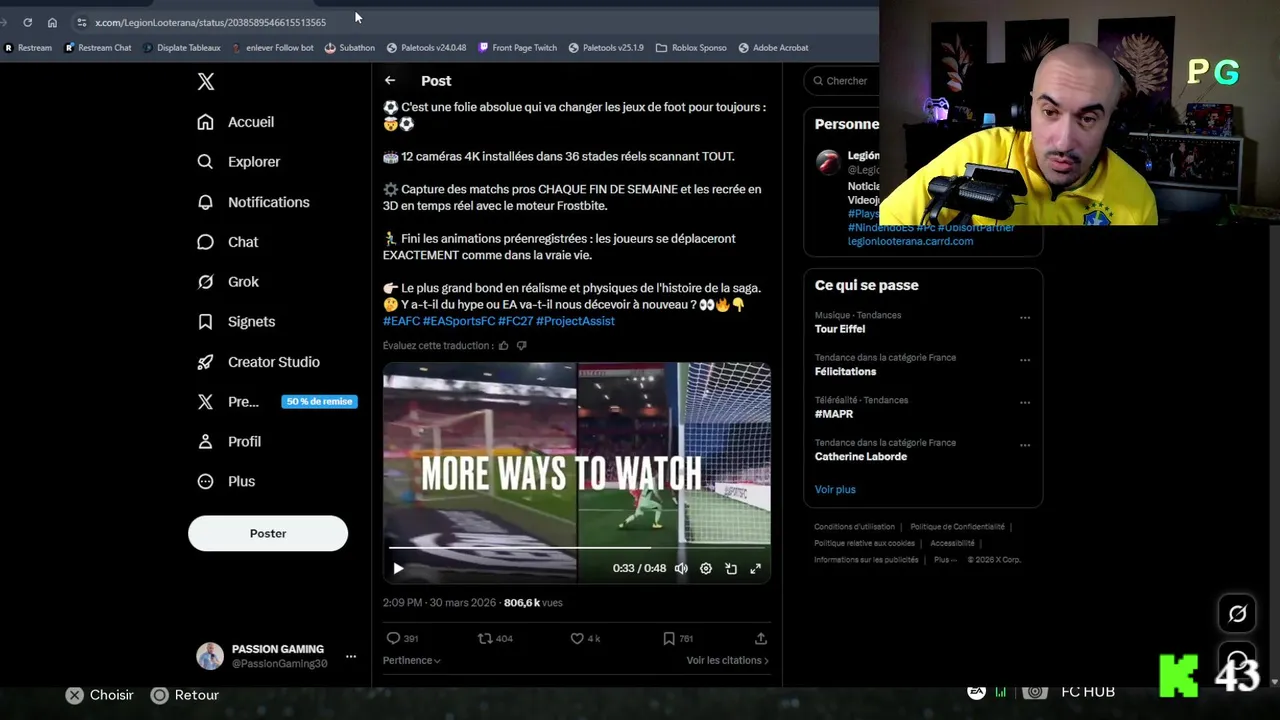This screenshot has width=1280, height=720.
Task: Open the #MAPR trend
Action: (x=834, y=414)
